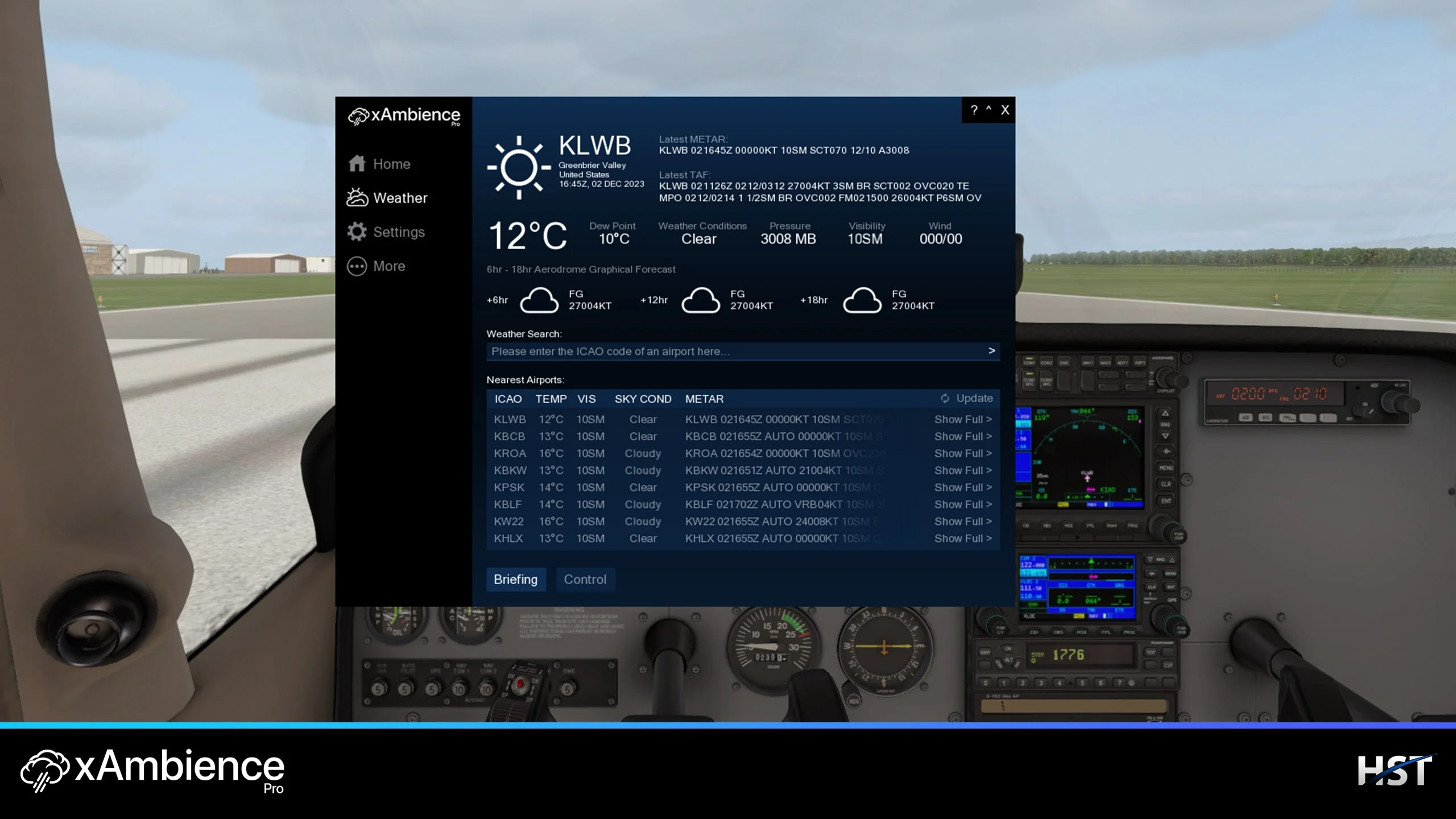Click the +18hr forecast cloud icon
Screen dimensions: 1456x819
click(x=862, y=300)
